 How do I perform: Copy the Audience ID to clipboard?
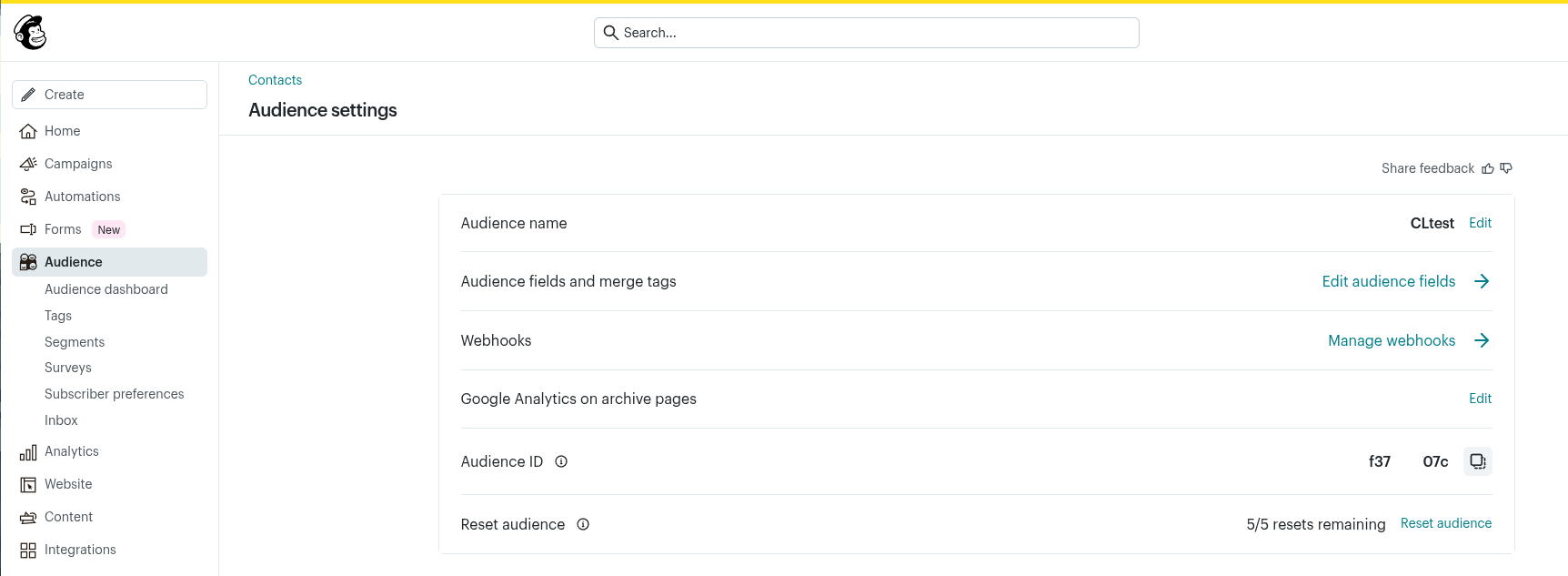point(1477,461)
